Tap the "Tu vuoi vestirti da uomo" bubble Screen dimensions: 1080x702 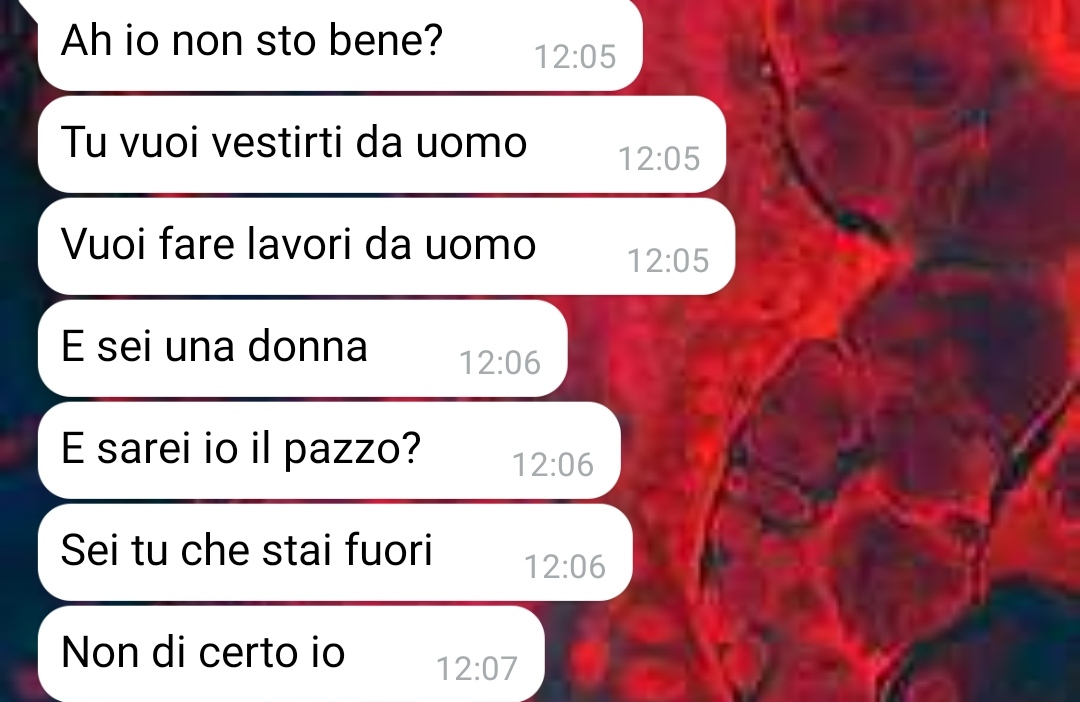click(x=382, y=145)
